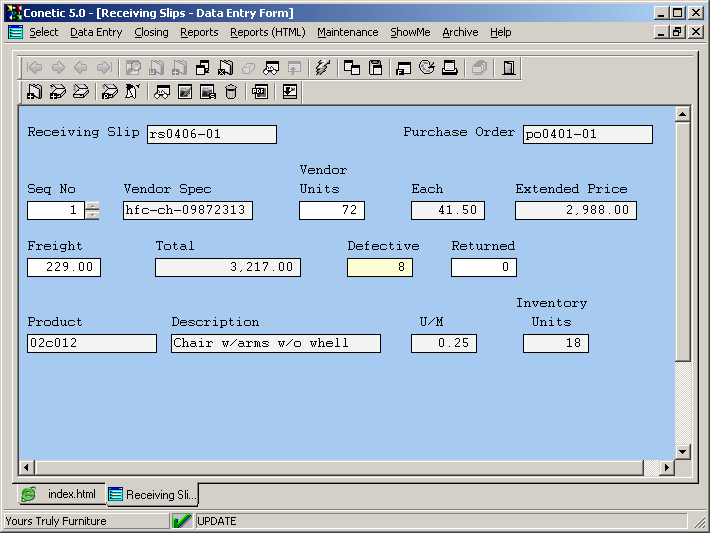
Task: Click the lightning bolt toolbar icon
Action: tap(322, 68)
